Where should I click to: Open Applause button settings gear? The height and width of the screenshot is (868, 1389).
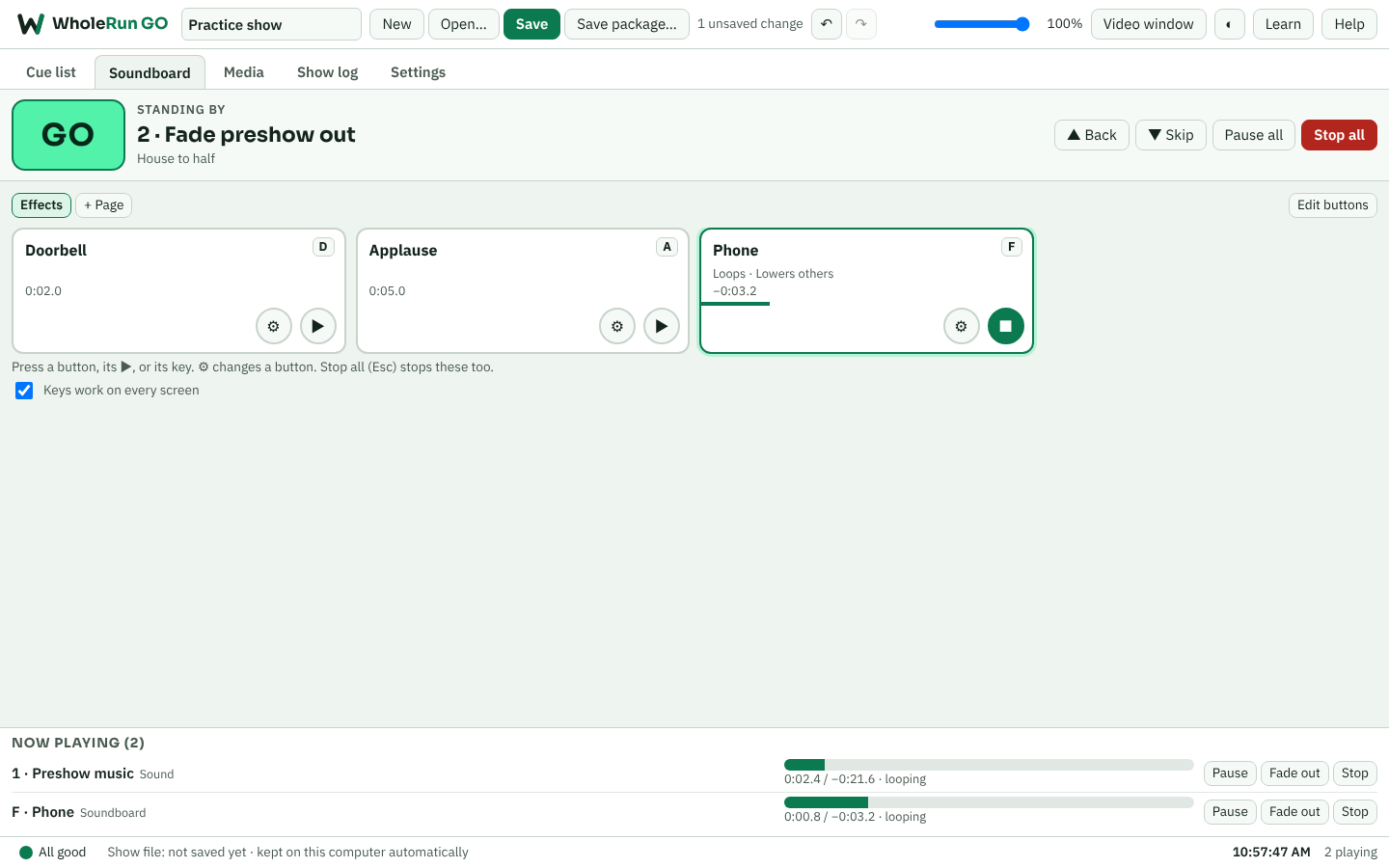(617, 326)
